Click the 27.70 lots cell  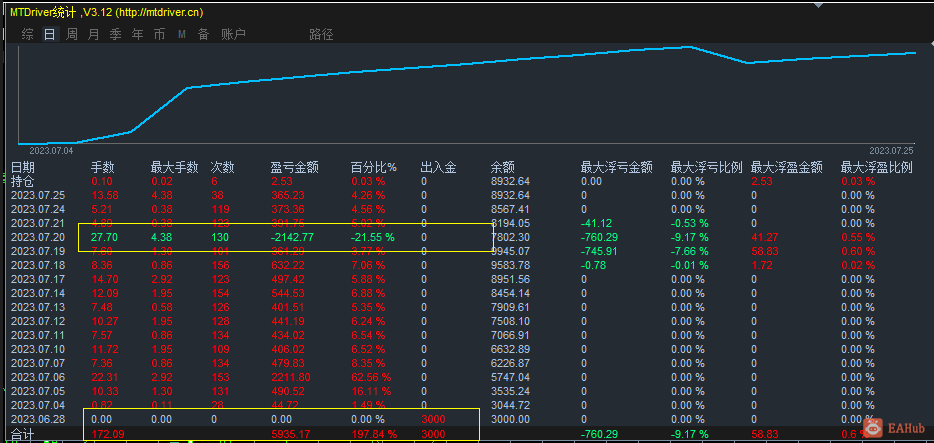pyautogui.click(x=103, y=237)
